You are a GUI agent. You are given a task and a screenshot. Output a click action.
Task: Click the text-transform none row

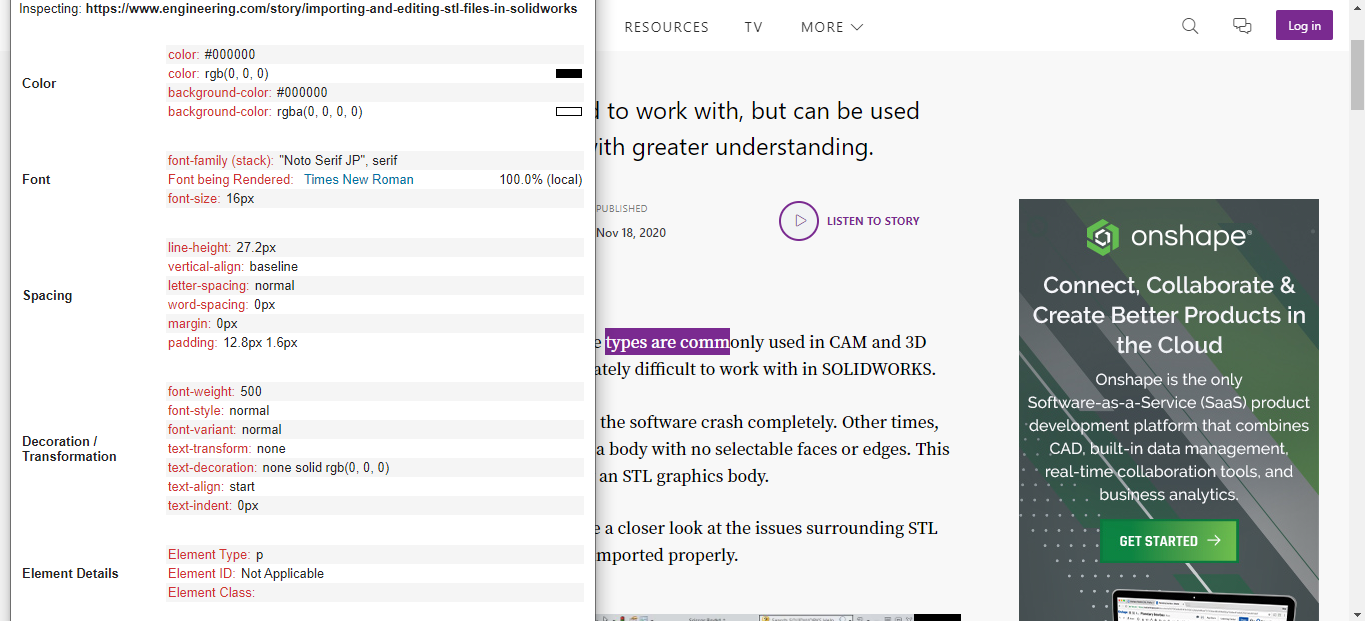click(375, 449)
